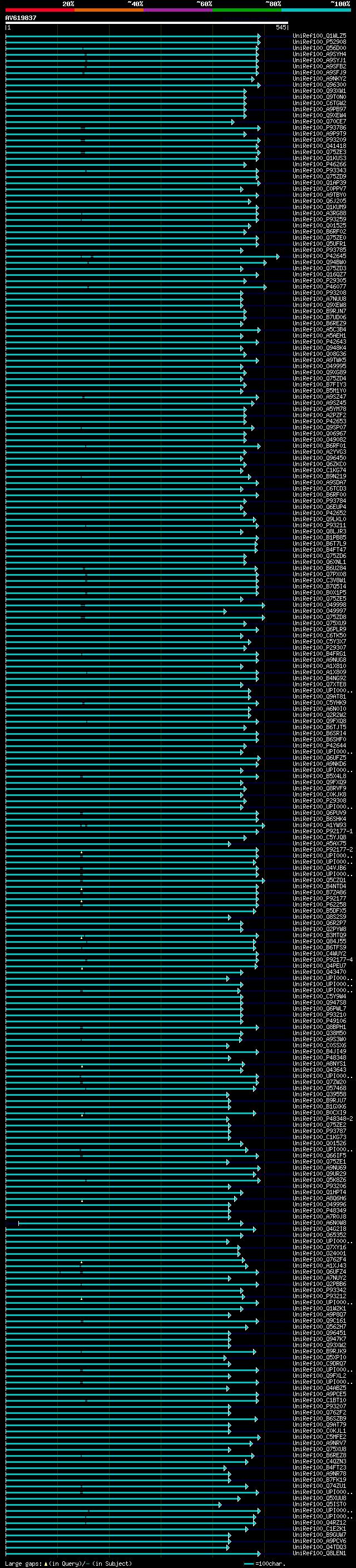
Task: Choose the UniRef100_Q7XTE8 row label
Action: [x=319, y=684]
